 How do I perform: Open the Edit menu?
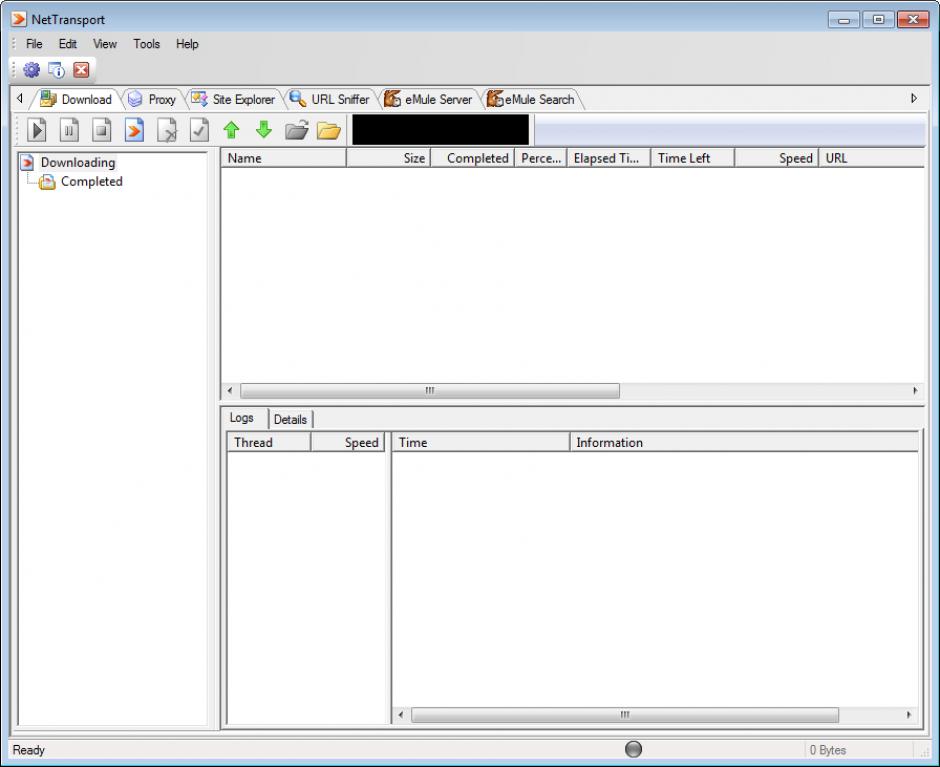click(68, 44)
